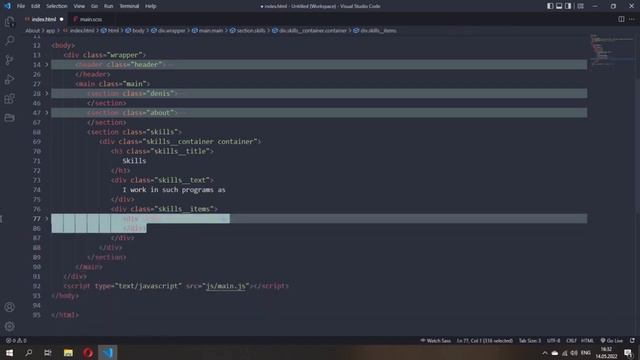Open the Selection menu
The width and height of the screenshot is (640, 360).
pos(56,6)
